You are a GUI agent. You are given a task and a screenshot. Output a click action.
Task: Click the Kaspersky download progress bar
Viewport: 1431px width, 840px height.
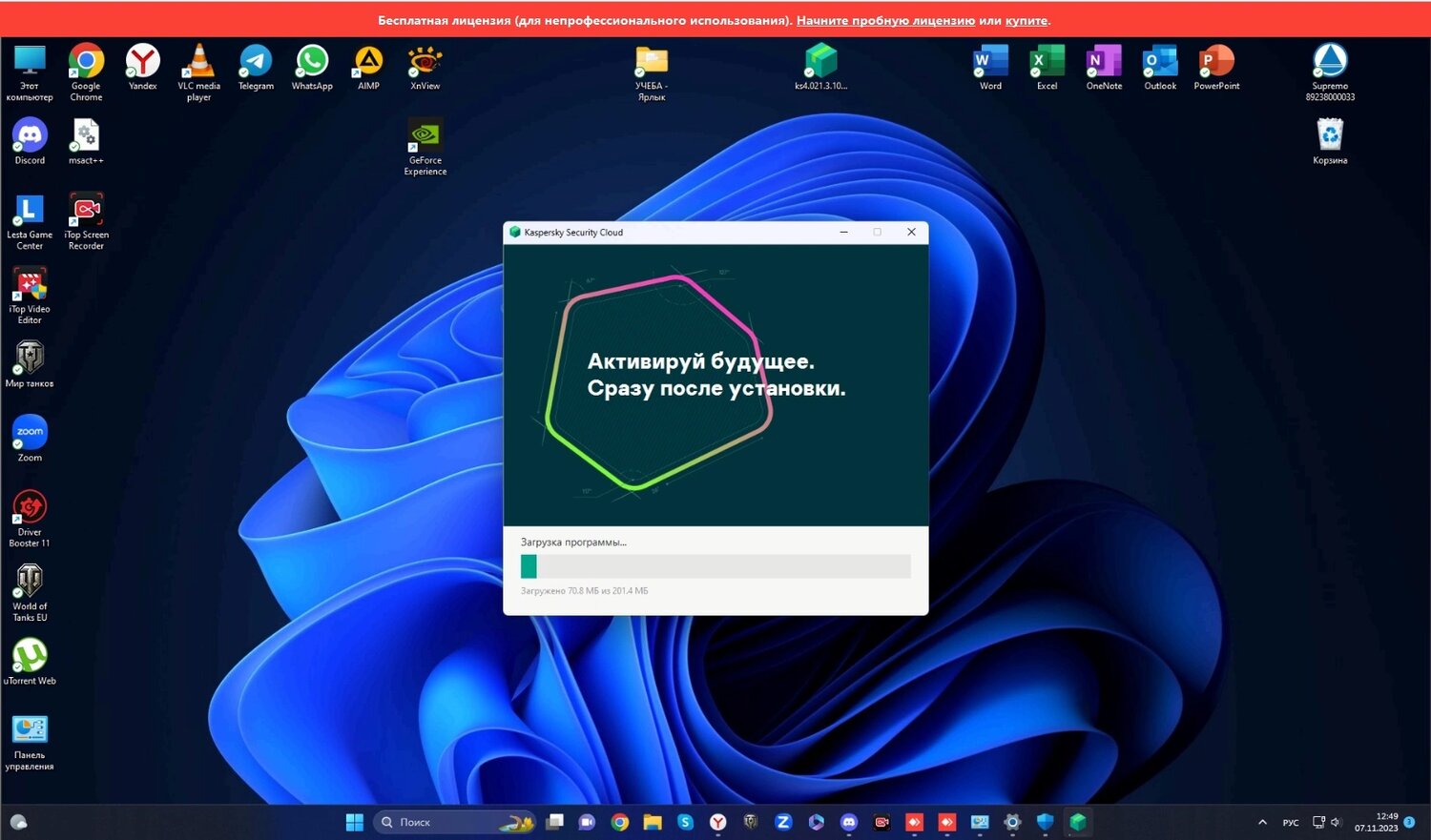(x=715, y=566)
